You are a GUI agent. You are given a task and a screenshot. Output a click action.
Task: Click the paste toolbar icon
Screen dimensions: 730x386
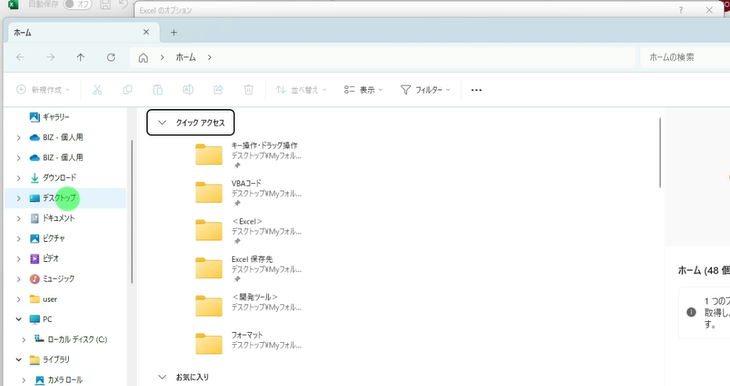(158, 90)
